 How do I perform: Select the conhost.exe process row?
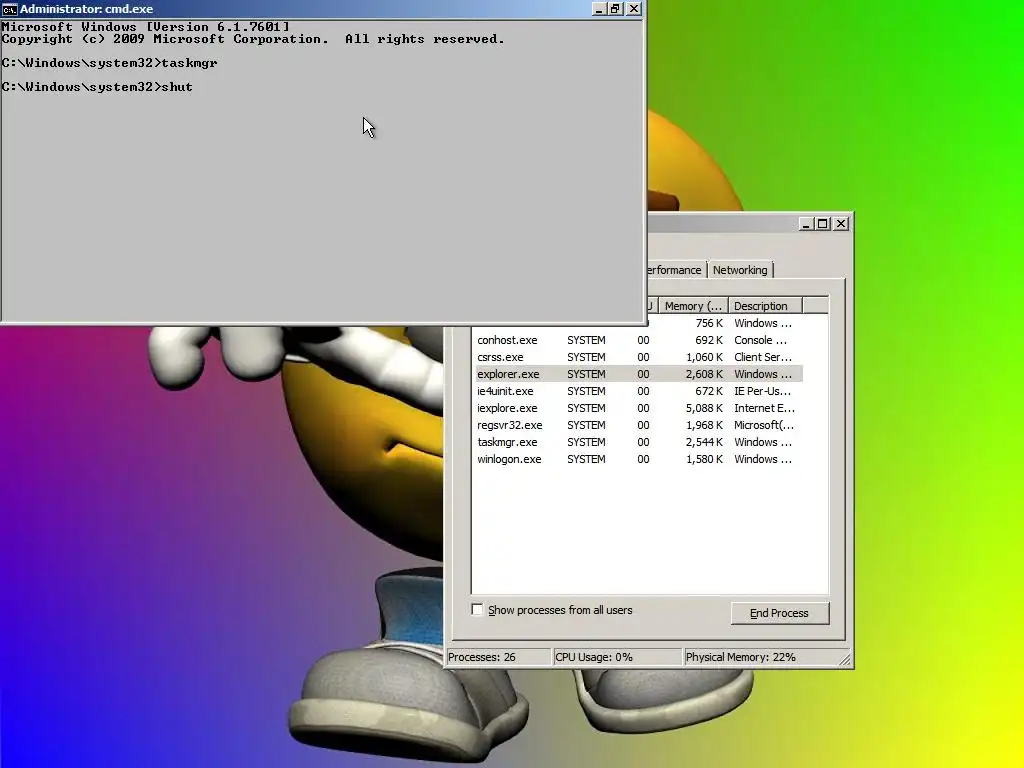tap(637, 340)
